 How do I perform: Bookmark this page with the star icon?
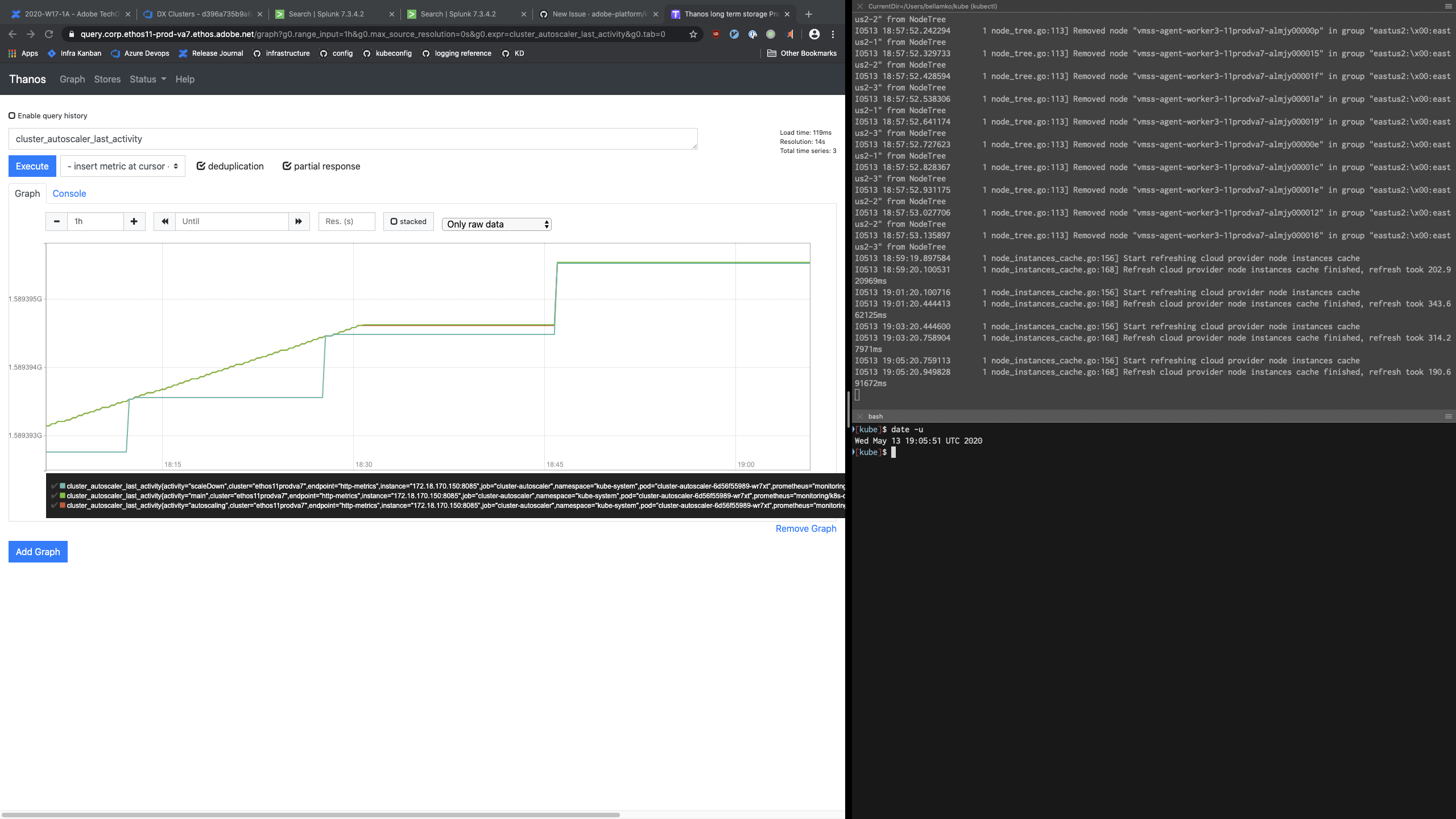click(x=693, y=34)
